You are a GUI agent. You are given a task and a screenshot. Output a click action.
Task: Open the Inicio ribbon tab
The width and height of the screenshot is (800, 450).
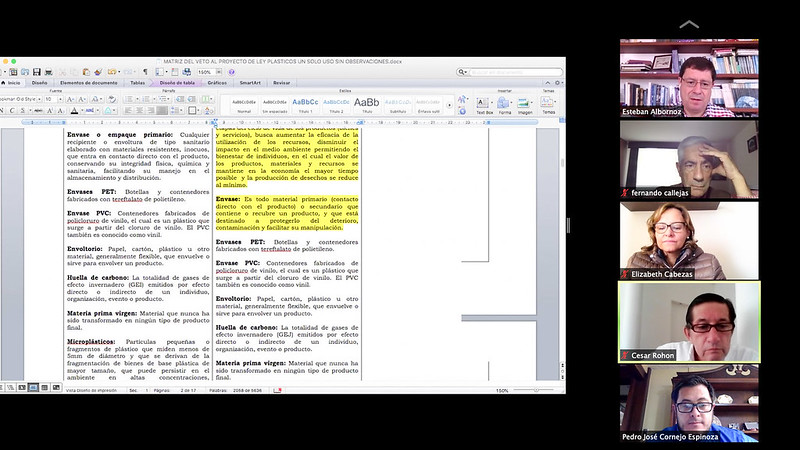[11, 83]
